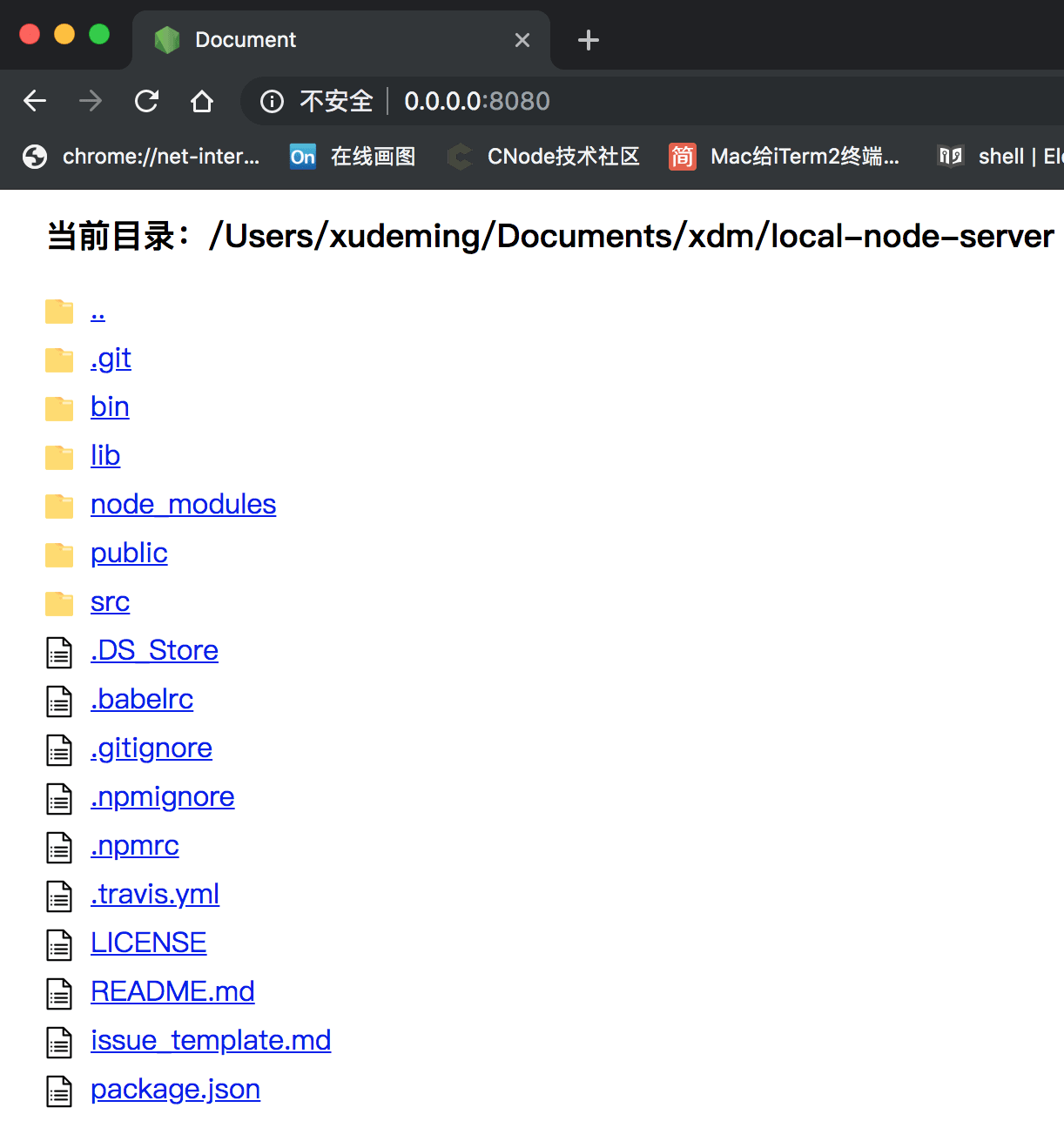The image size is (1064, 1121).
Task: Open a new tab with plus button
Action: point(589,40)
